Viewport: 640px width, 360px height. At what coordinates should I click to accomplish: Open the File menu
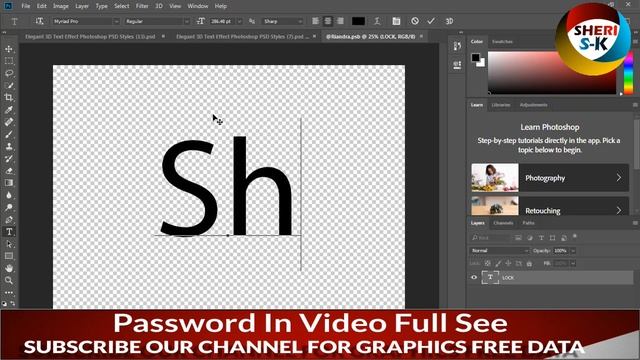tap(26, 6)
